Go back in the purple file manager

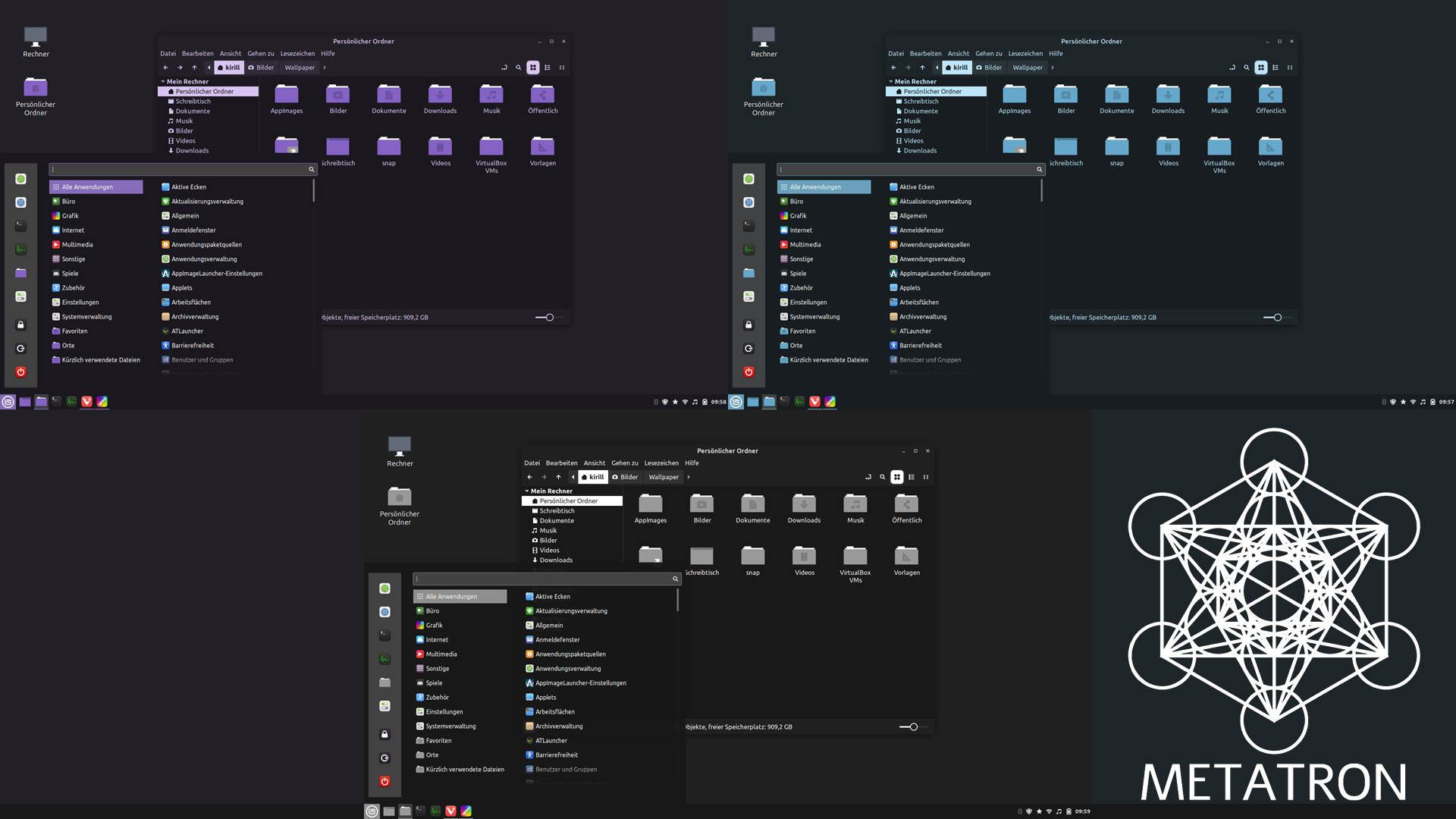coord(165,67)
